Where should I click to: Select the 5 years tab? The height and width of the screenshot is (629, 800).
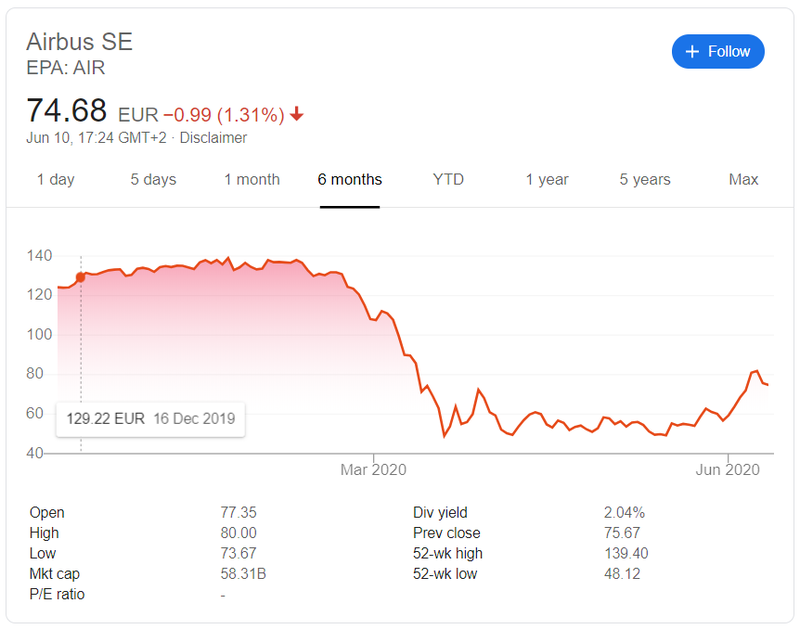645,180
